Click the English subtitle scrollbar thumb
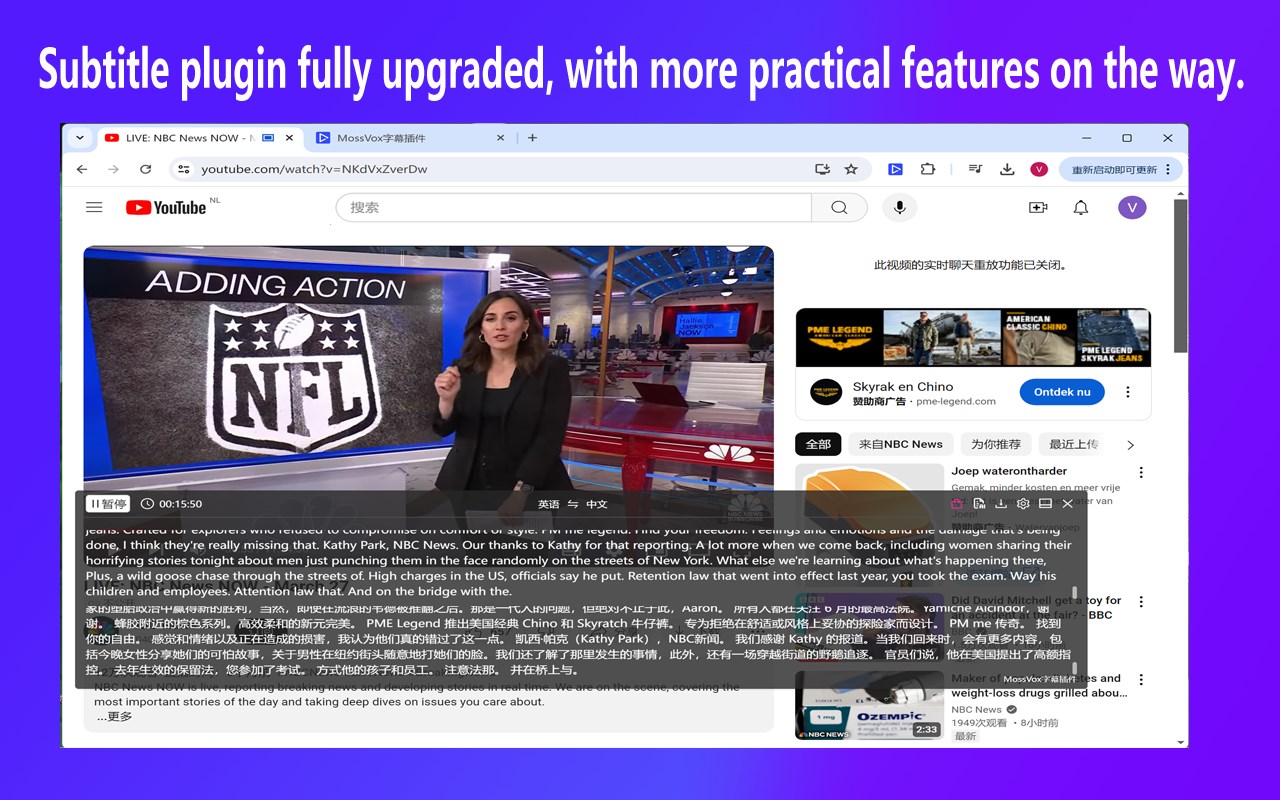1280x800 pixels. coord(1075,591)
